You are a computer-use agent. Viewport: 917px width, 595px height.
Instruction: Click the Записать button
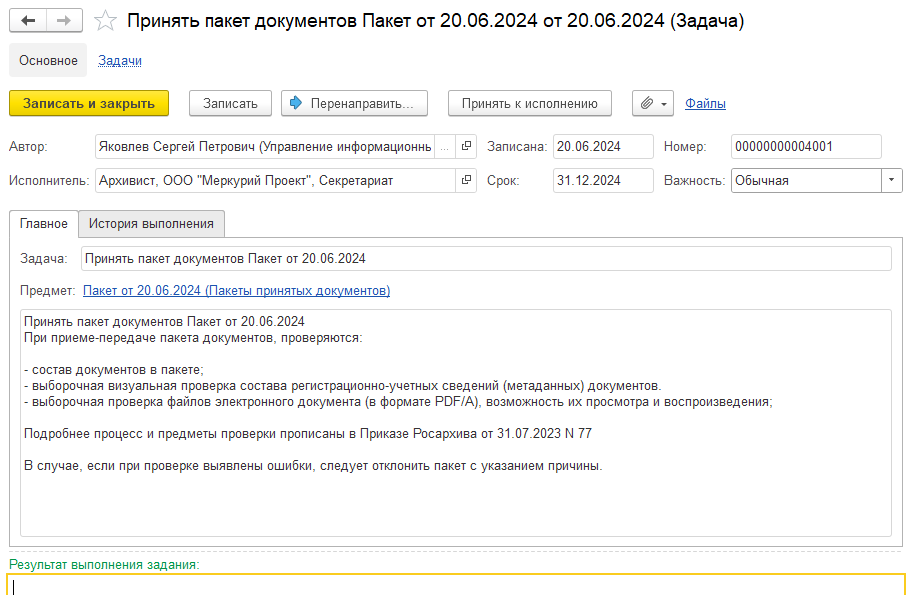[230, 104]
